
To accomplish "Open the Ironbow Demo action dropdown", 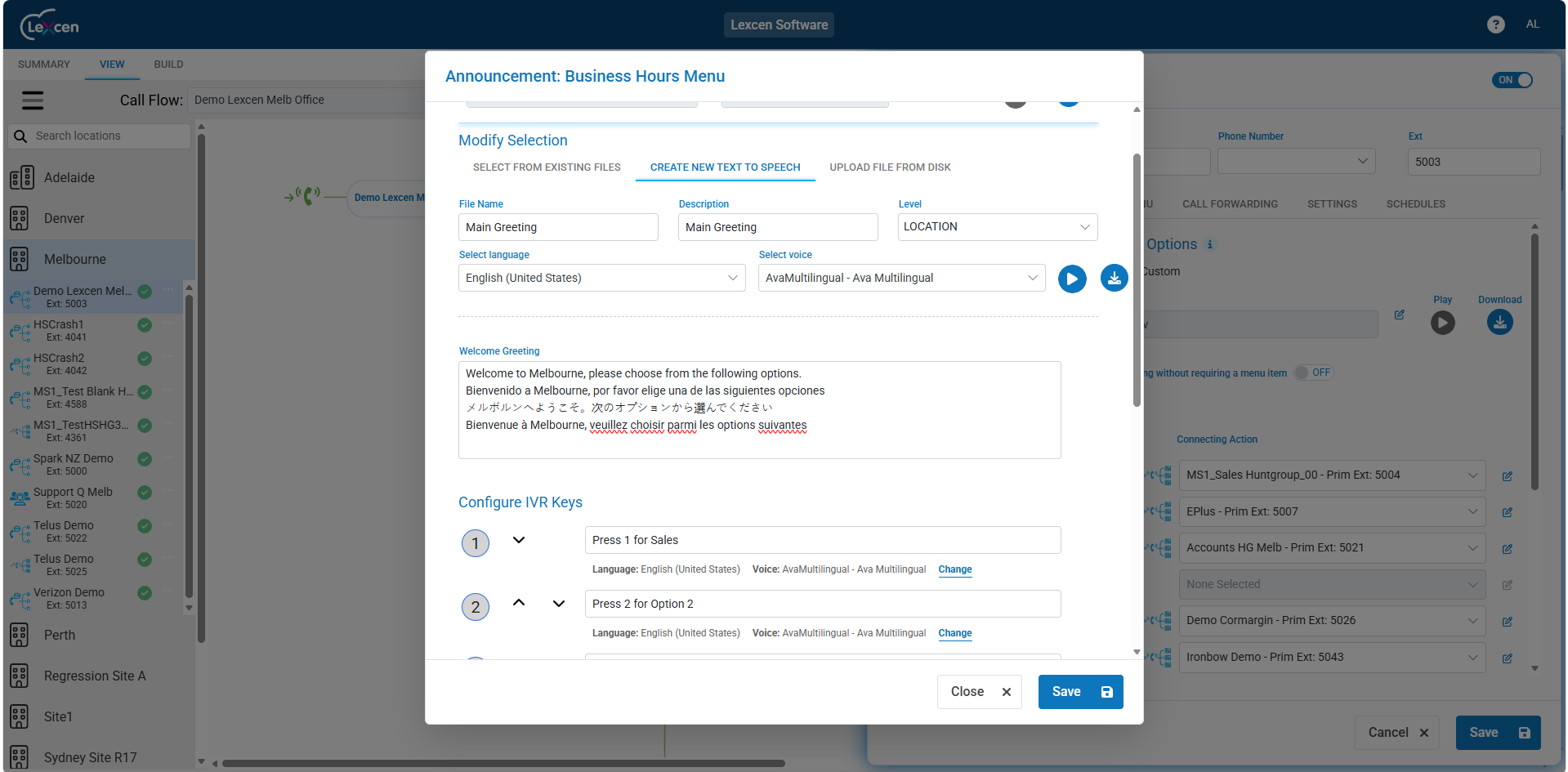I will (x=1333, y=657).
